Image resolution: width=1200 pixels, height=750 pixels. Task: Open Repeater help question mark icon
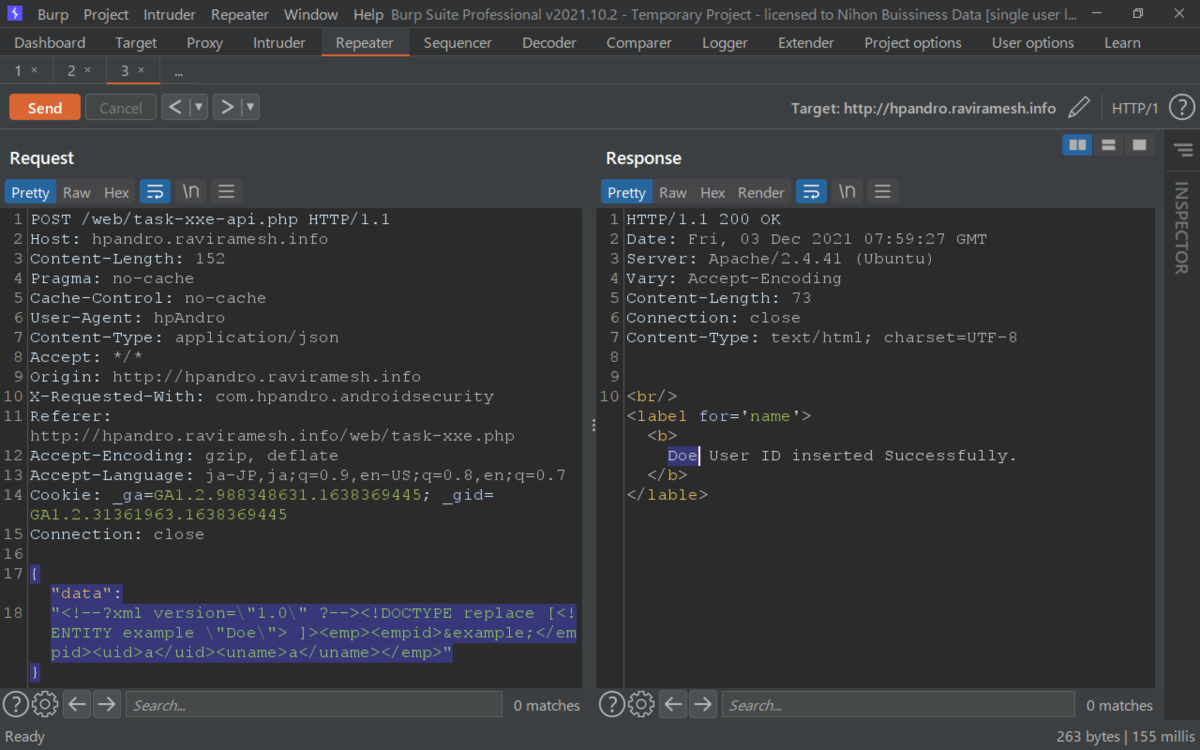1181,107
